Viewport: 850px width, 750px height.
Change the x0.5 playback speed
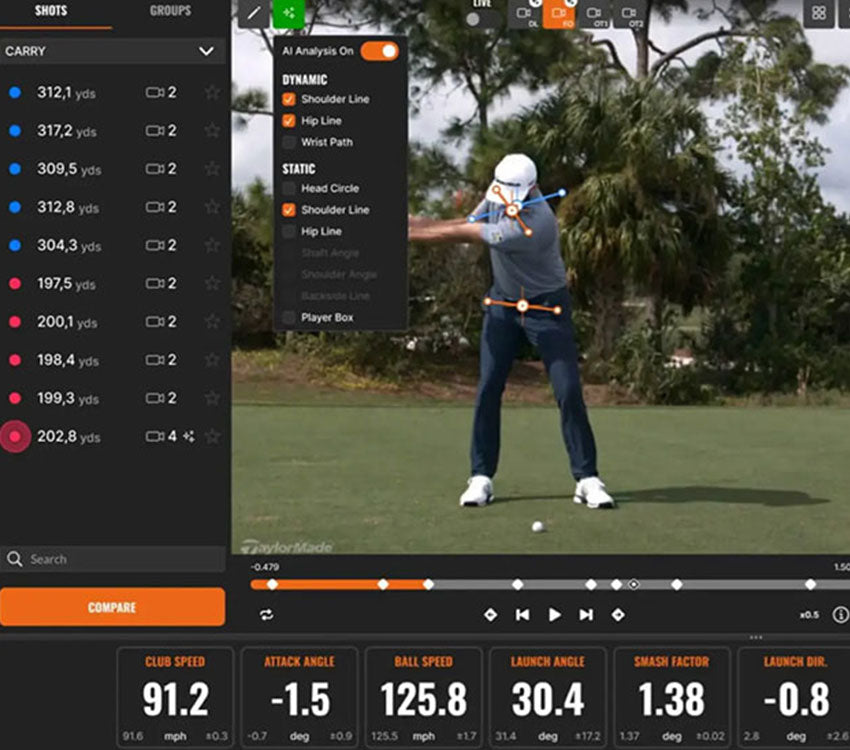[x=809, y=615]
